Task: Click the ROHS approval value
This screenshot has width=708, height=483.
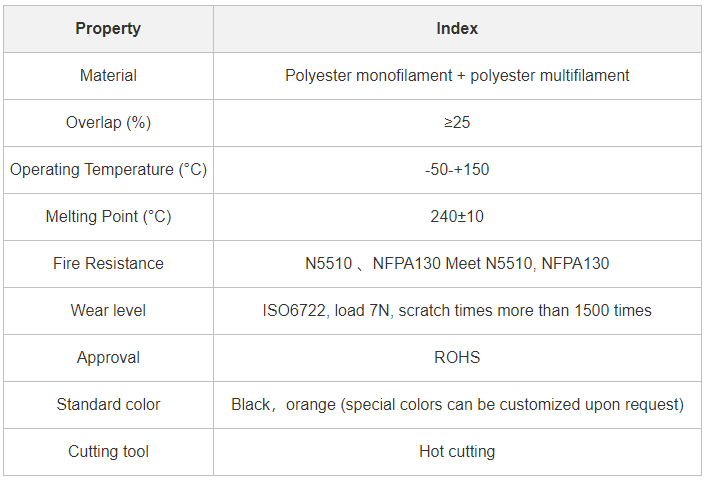Action: [457, 358]
